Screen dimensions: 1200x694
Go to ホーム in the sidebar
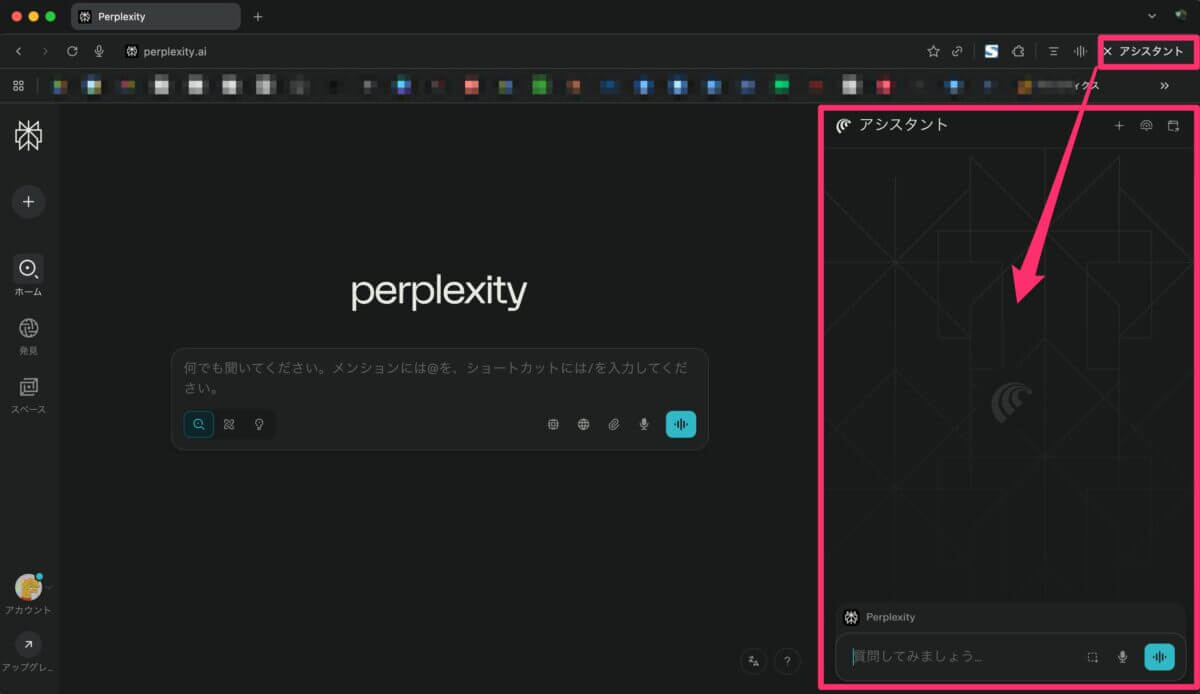pos(28,276)
